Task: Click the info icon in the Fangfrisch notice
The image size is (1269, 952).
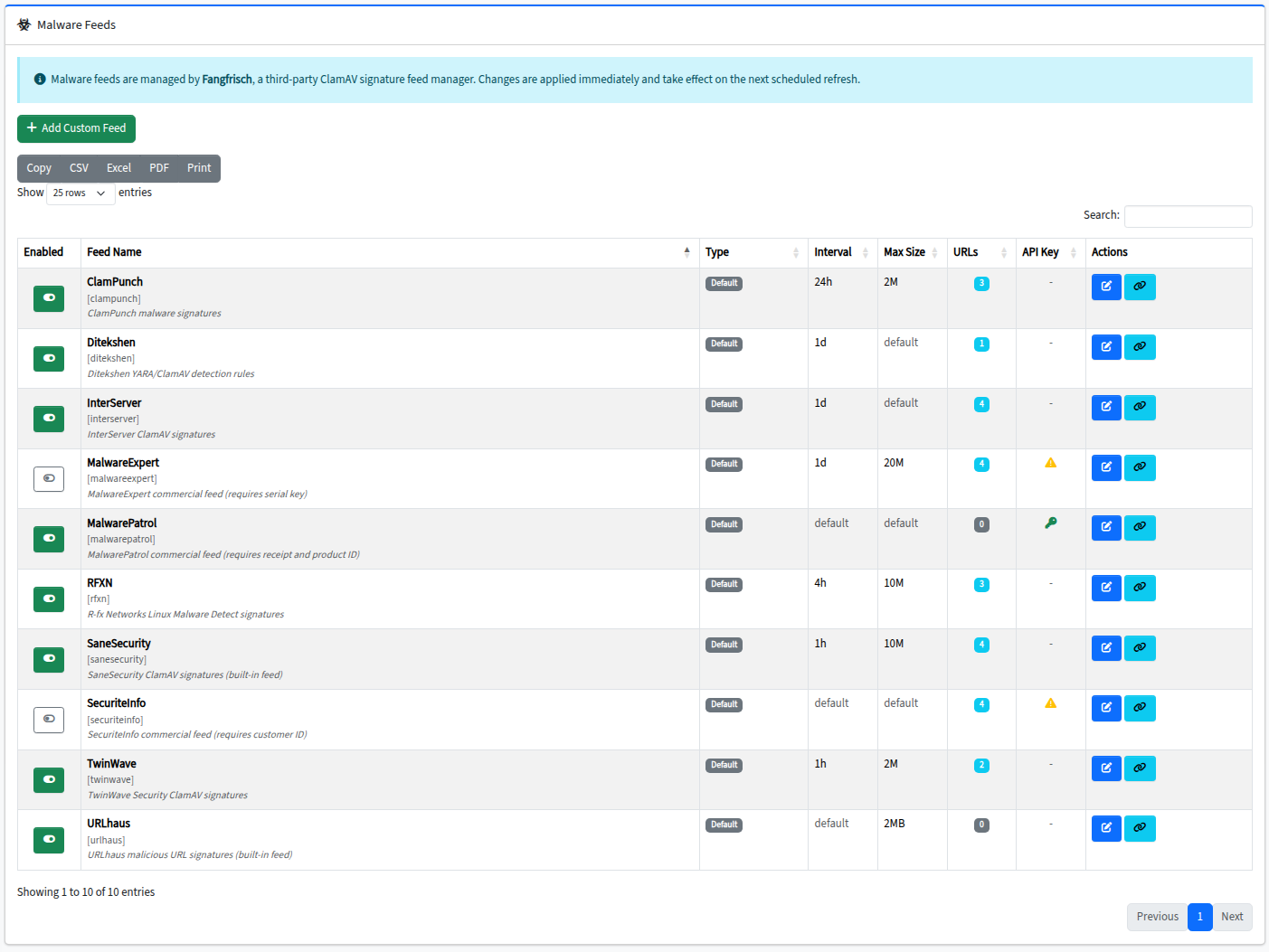Action: 40,80
